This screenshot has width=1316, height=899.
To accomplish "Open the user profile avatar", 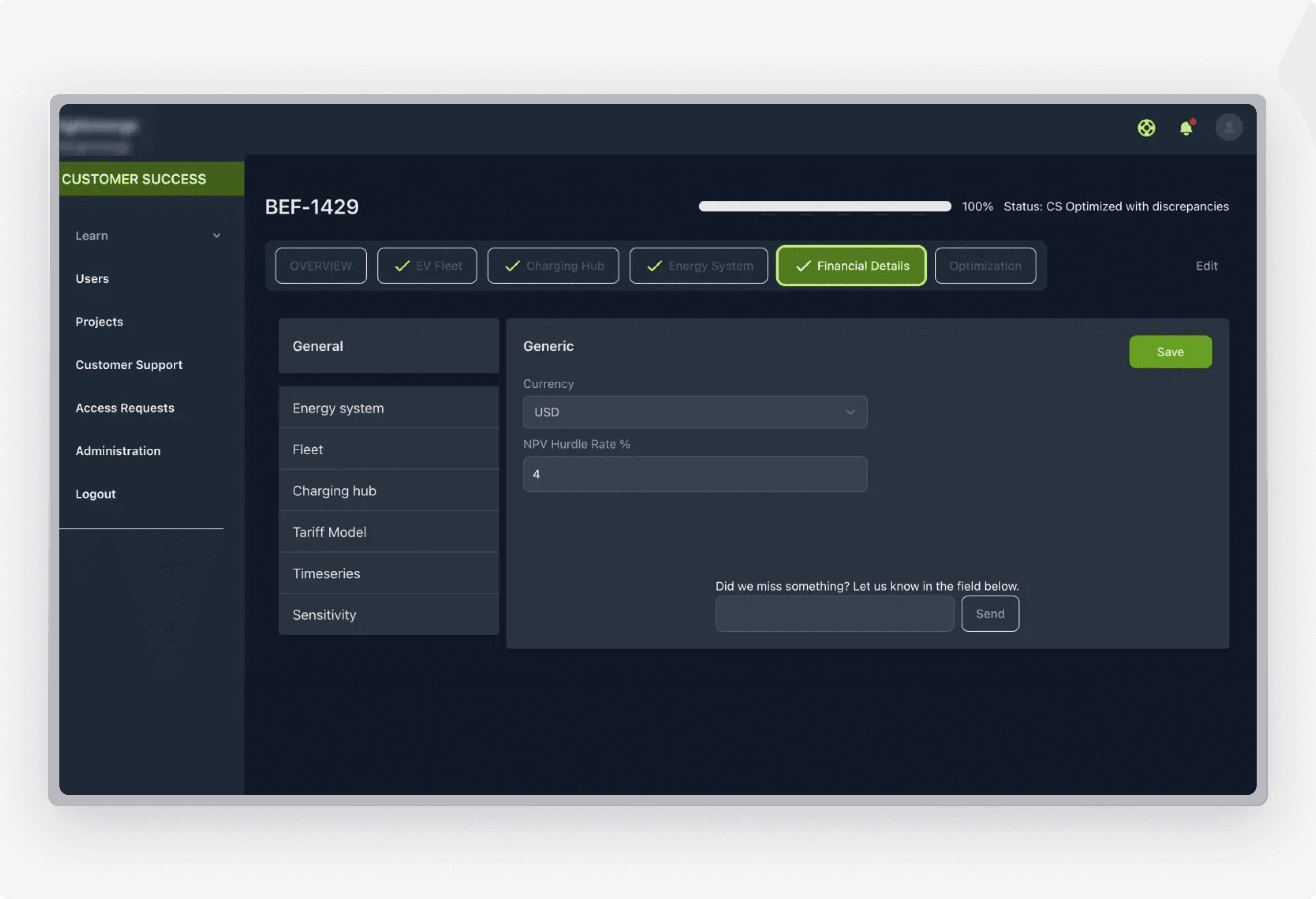I will click(1229, 128).
